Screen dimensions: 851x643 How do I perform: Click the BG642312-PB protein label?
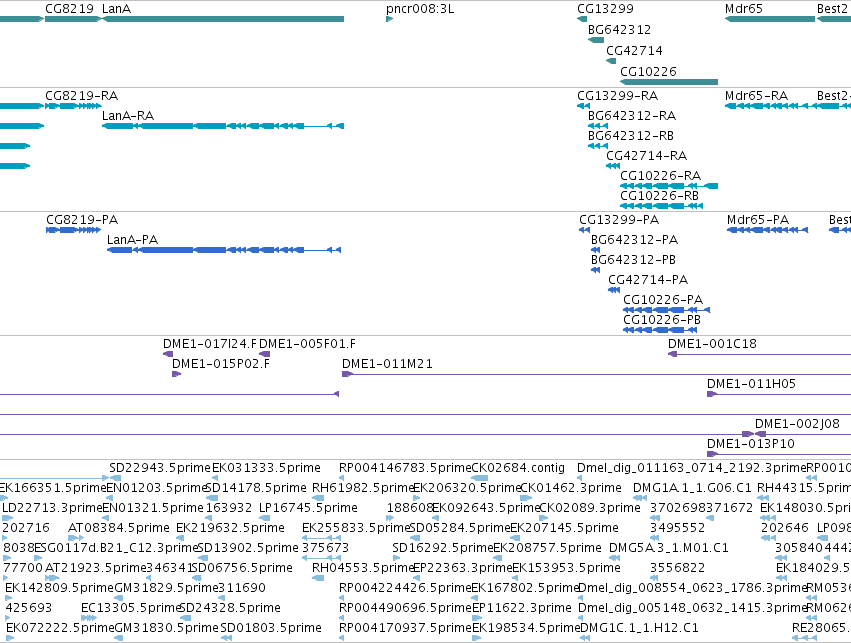[x=633, y=260]
